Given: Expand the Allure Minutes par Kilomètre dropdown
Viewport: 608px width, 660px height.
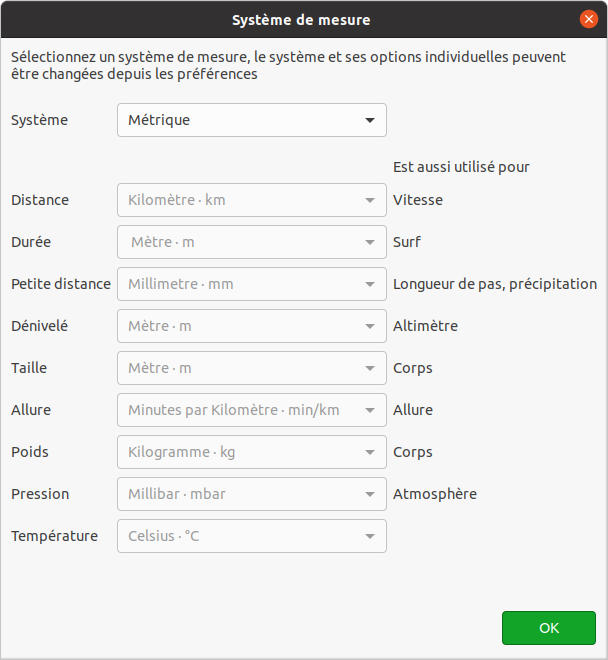Looking at the screenshot, I should click(x=251, y=410).
